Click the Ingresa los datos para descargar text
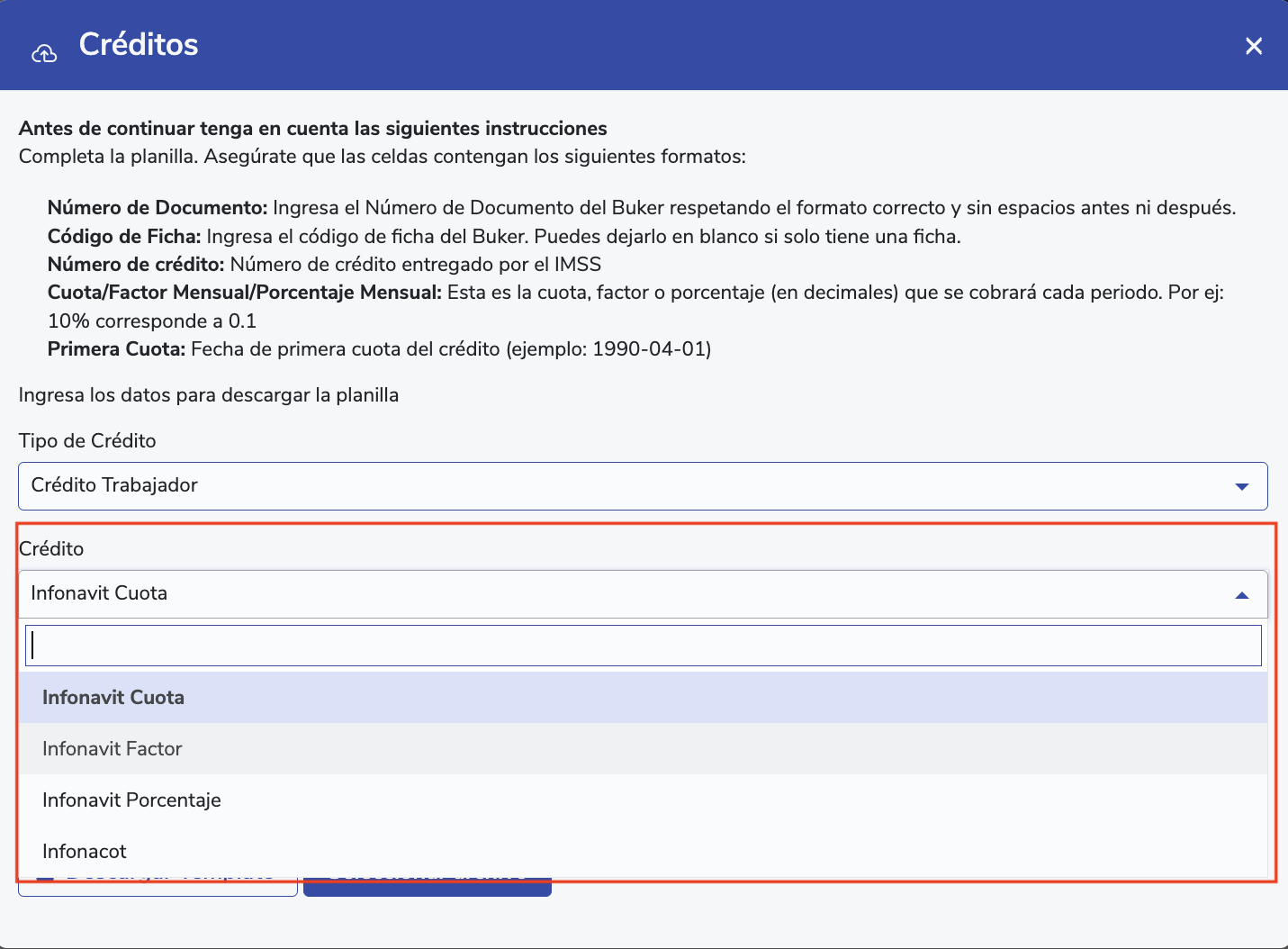Viewport: 1288px width, 949px height. pyautogui.click(x=209, y=395)
